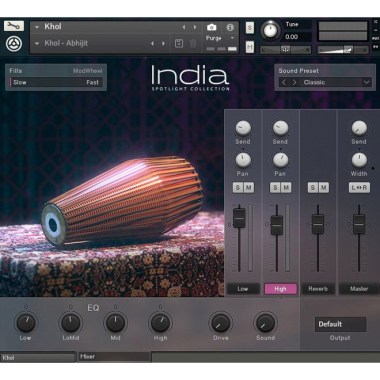Select the Reverb channel button

click(318, 289)
